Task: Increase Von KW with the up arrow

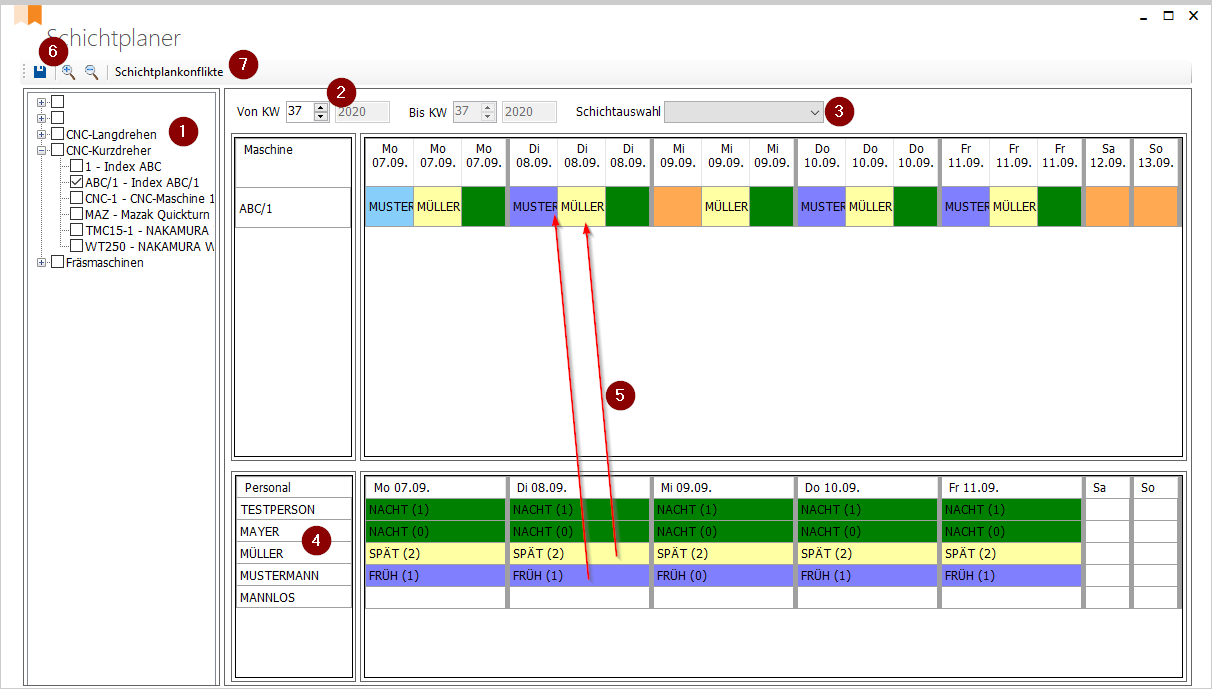Action: coord(321,107)
